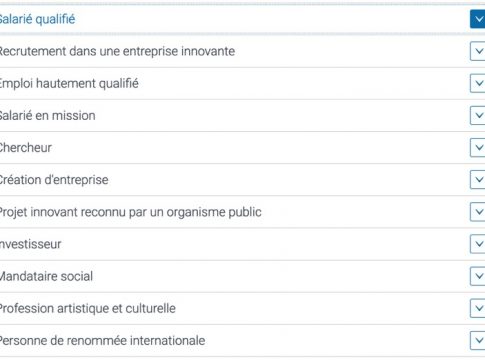Collapse the Salarié qualifié section chevron
The width and height of the screenshot is (485, 360).
[x=478, y=19]
